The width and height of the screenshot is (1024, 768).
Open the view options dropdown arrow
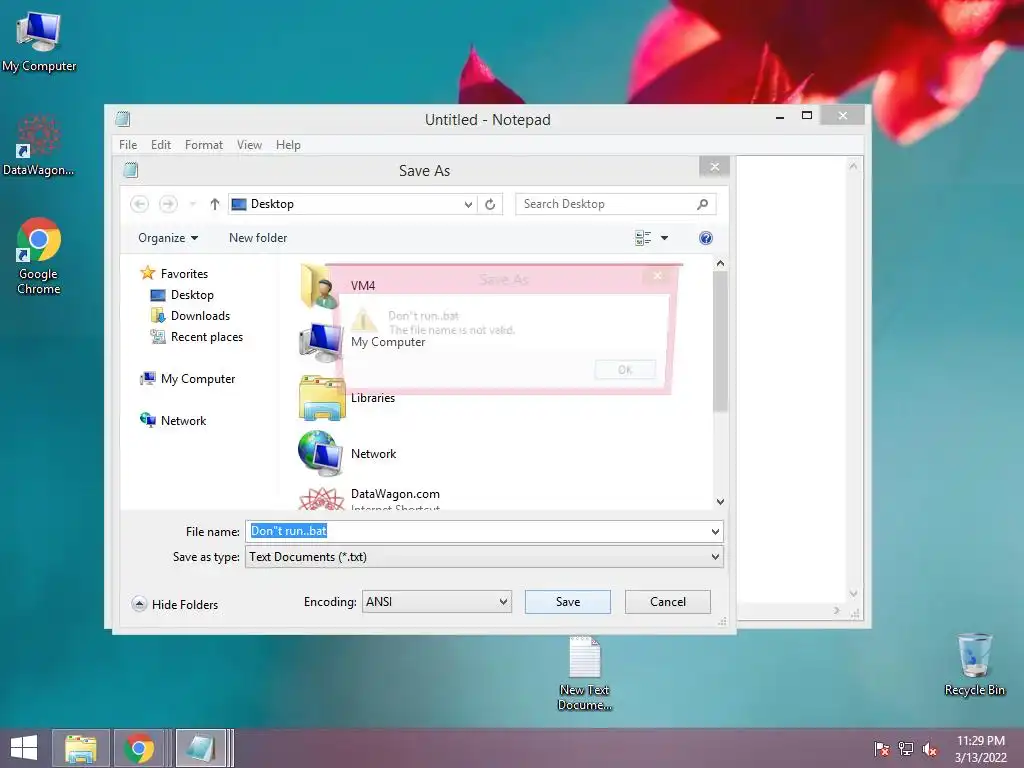[x=664, y=238]
